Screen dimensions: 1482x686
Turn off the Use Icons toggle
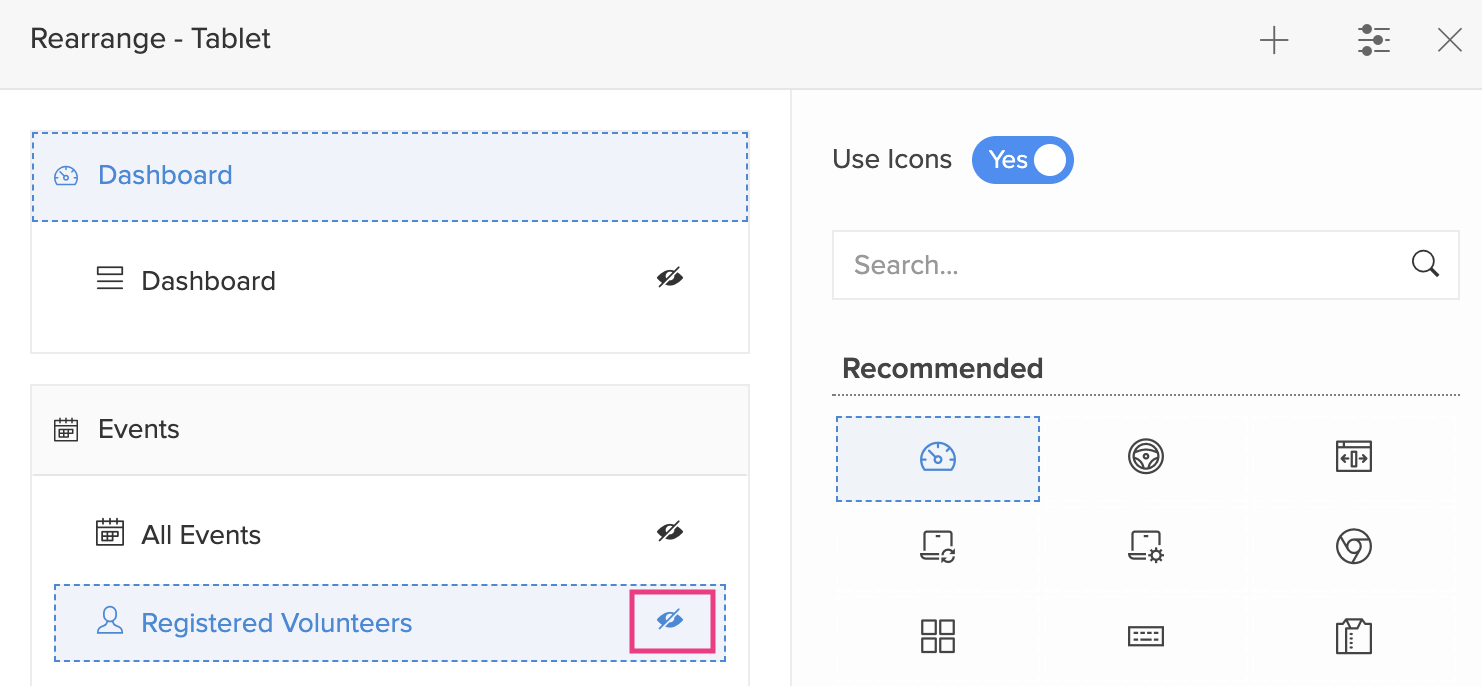point(1022,160)
